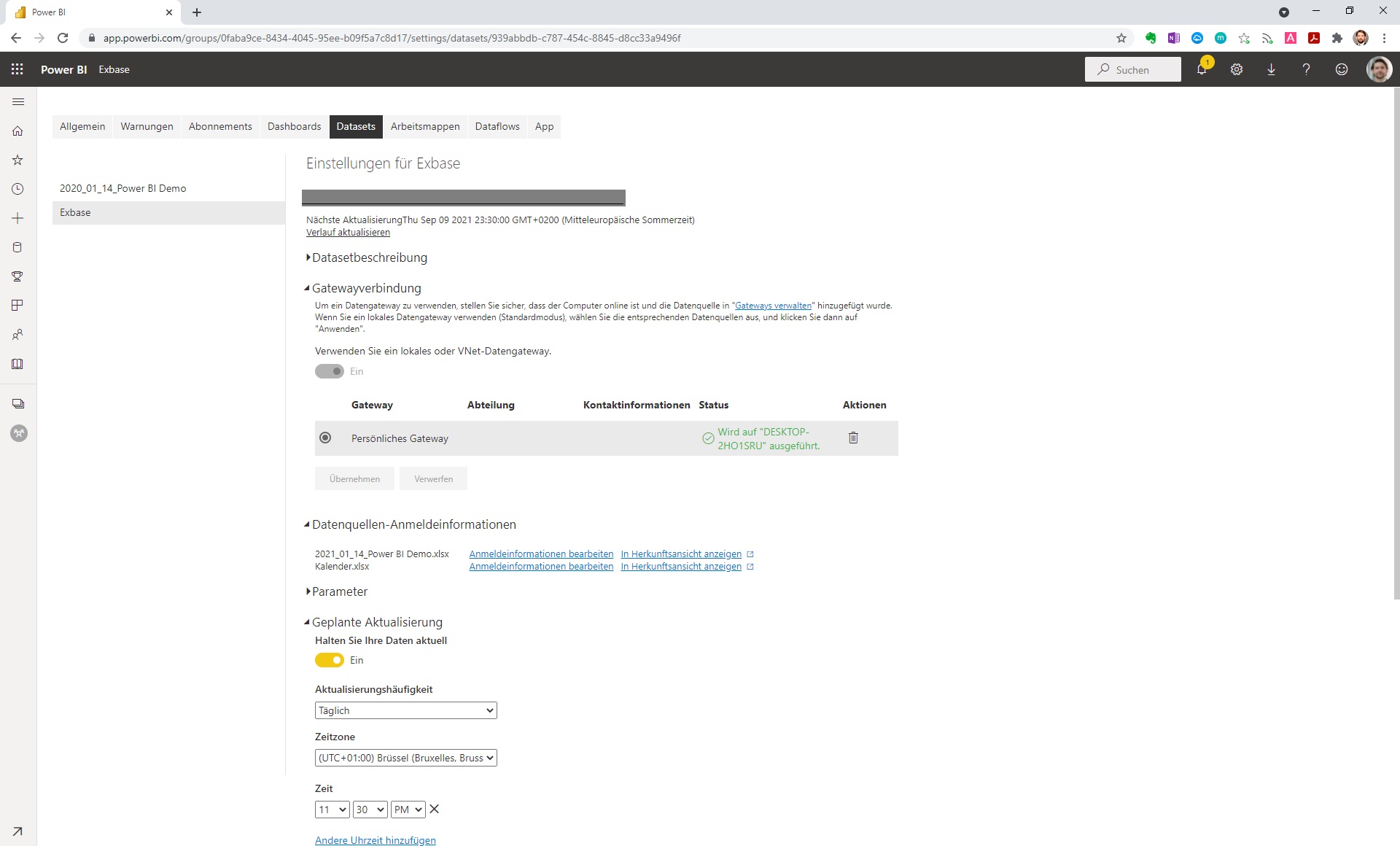The image size is (1400, 846).
Task: Open the Power BI app launcher grid
Action: [17, 69]
